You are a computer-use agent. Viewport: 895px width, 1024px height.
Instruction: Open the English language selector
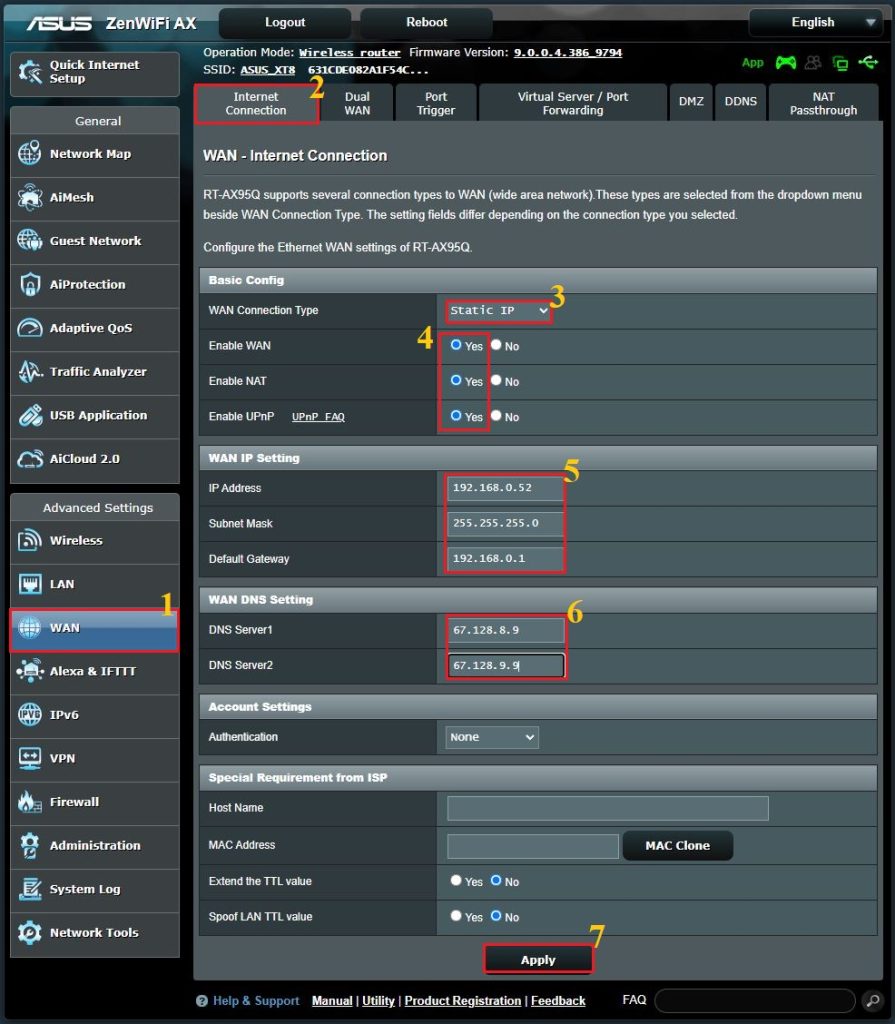click(814, 22)
